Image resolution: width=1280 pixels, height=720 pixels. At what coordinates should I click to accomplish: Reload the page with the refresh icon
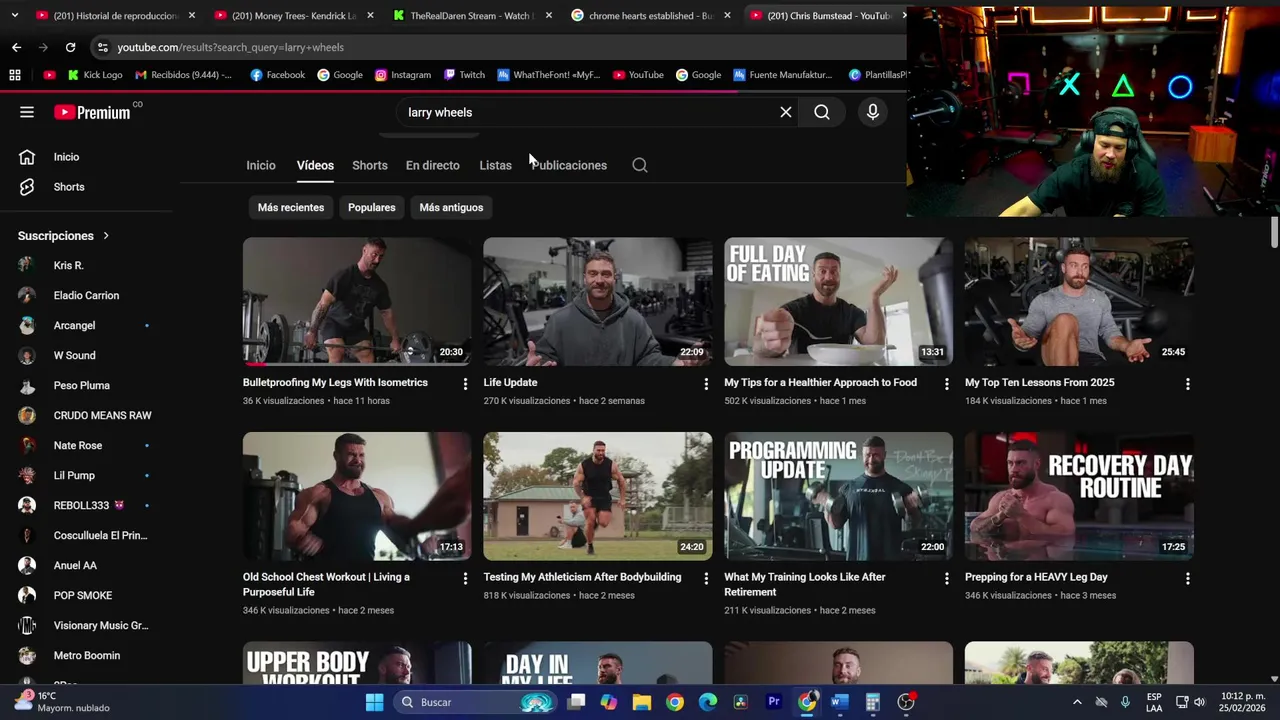coord(70,47)
